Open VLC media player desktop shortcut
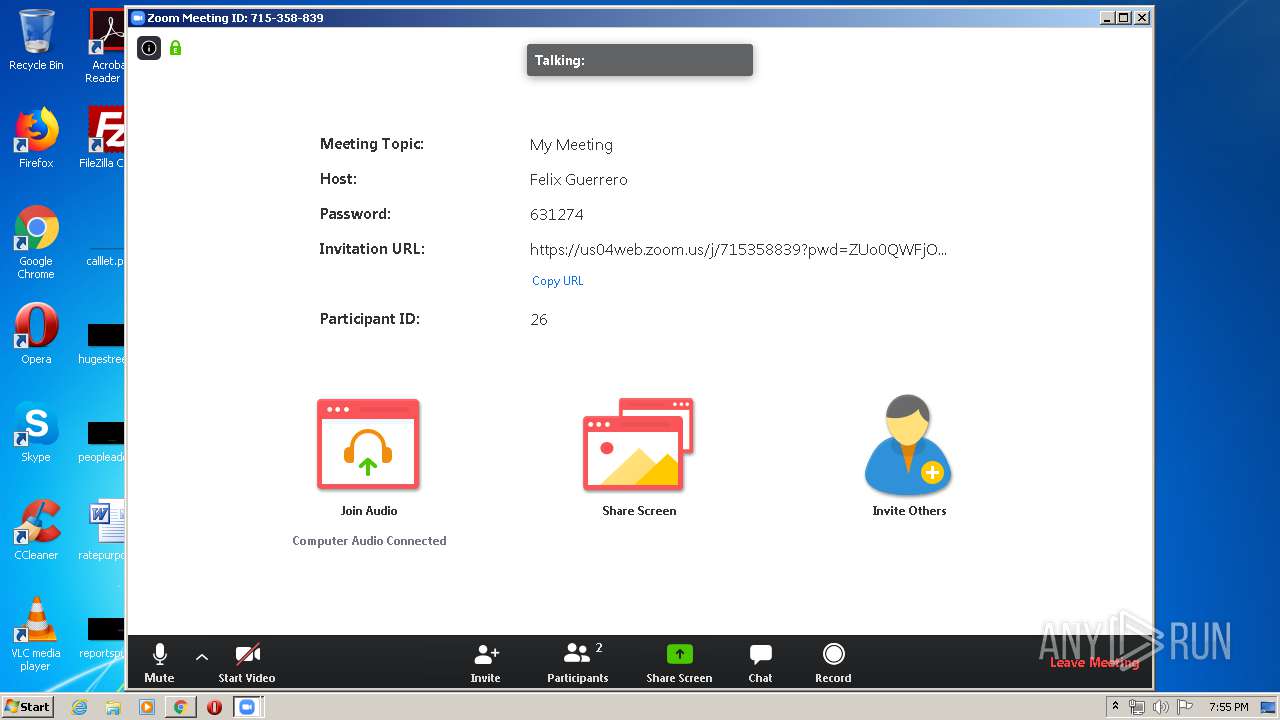The height and width of the screenshot is (720, 1280). (36, 634)
